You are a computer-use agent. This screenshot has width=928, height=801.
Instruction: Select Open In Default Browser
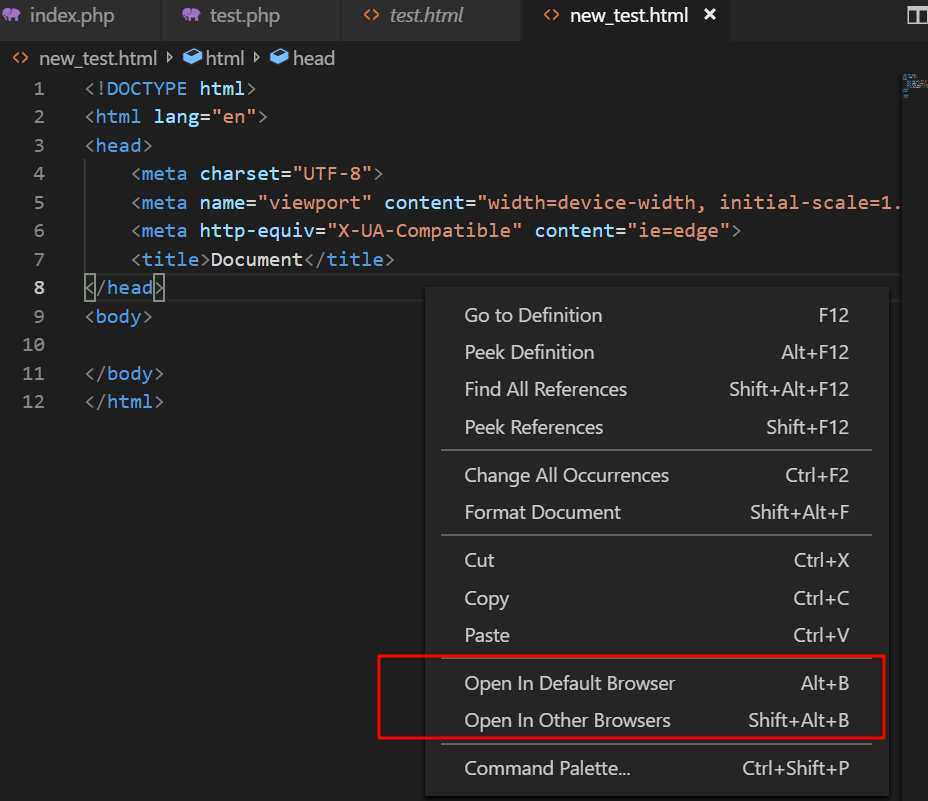click(656, 684)
